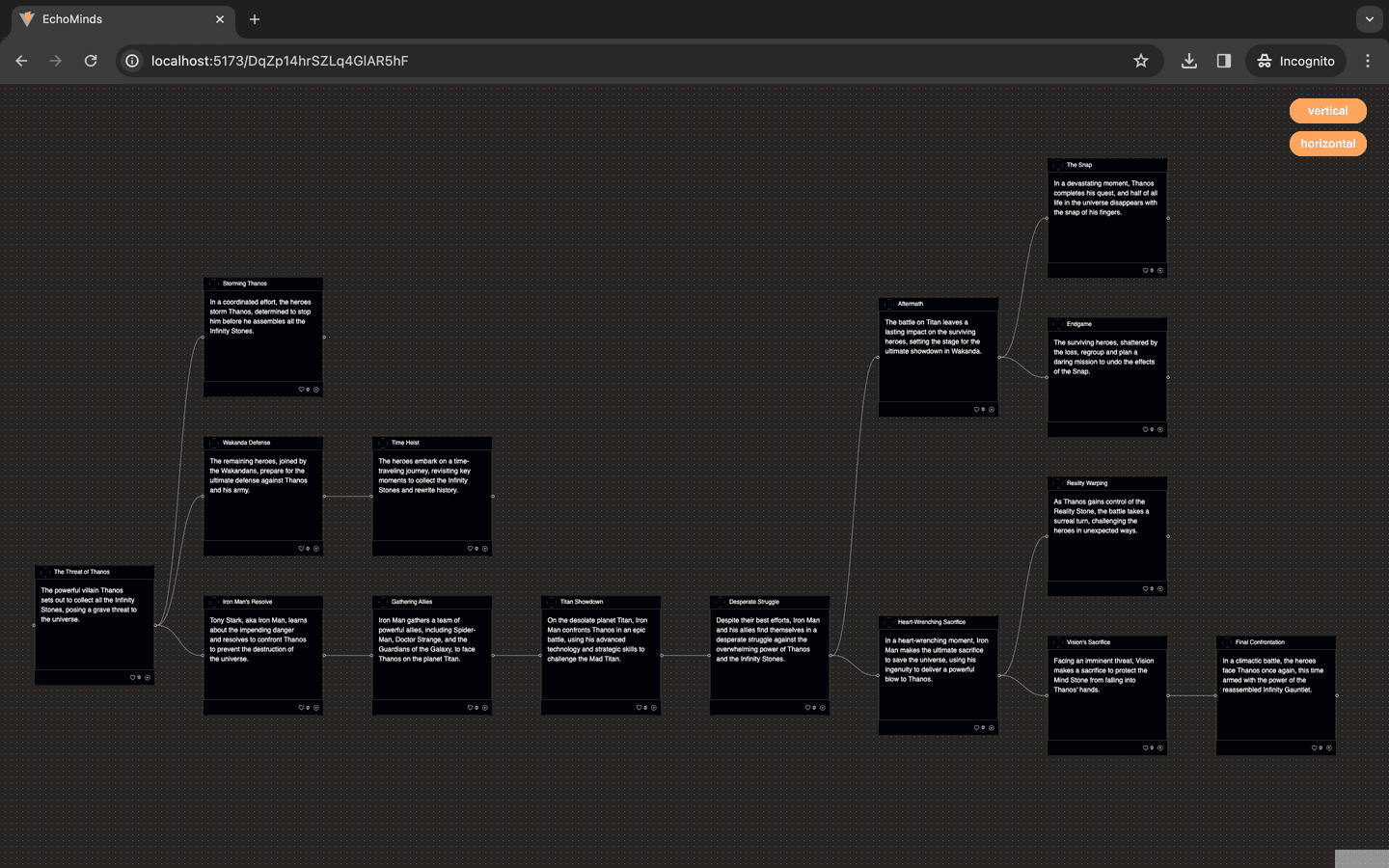1389x868 pixels.
Task: Reload the page
Action: pos(91,61)
